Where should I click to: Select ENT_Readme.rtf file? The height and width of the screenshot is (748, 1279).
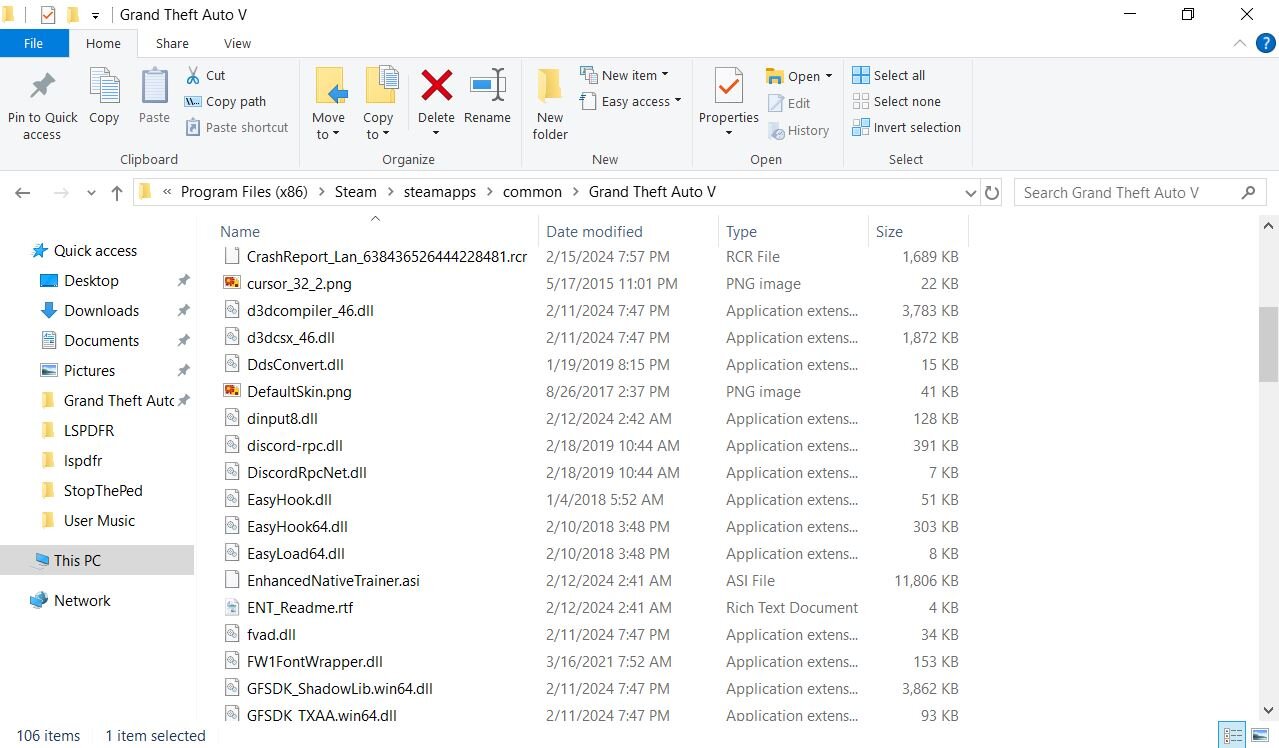(x=299, y=607)
